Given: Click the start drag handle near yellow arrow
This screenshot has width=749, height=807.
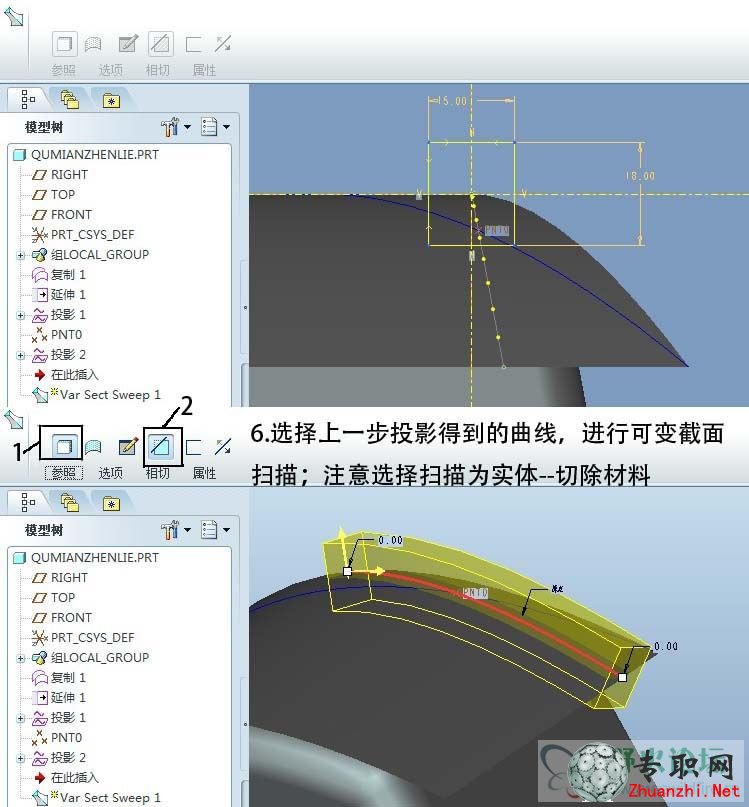Looking at the screenshot, I should [347, 571].
